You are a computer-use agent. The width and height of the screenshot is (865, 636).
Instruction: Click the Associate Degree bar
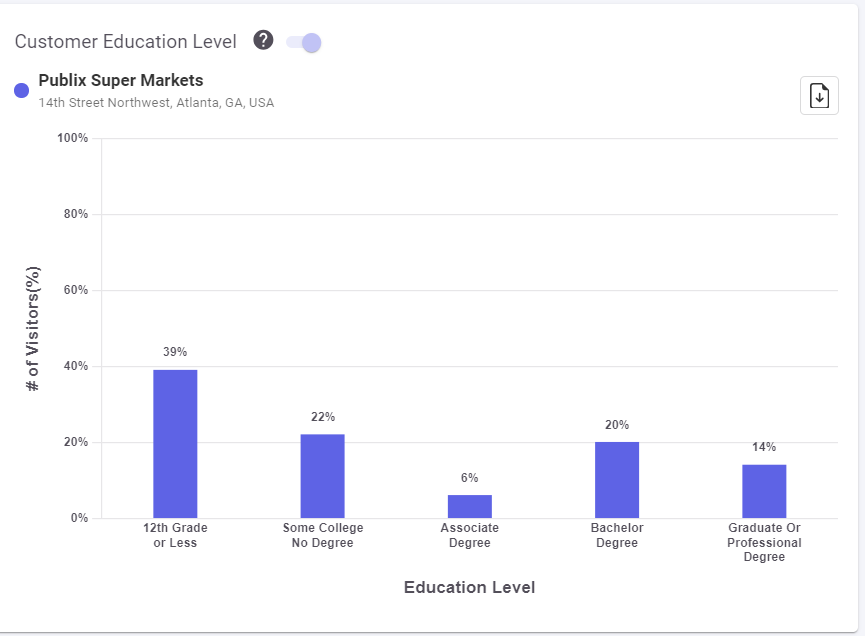[470, 506]
